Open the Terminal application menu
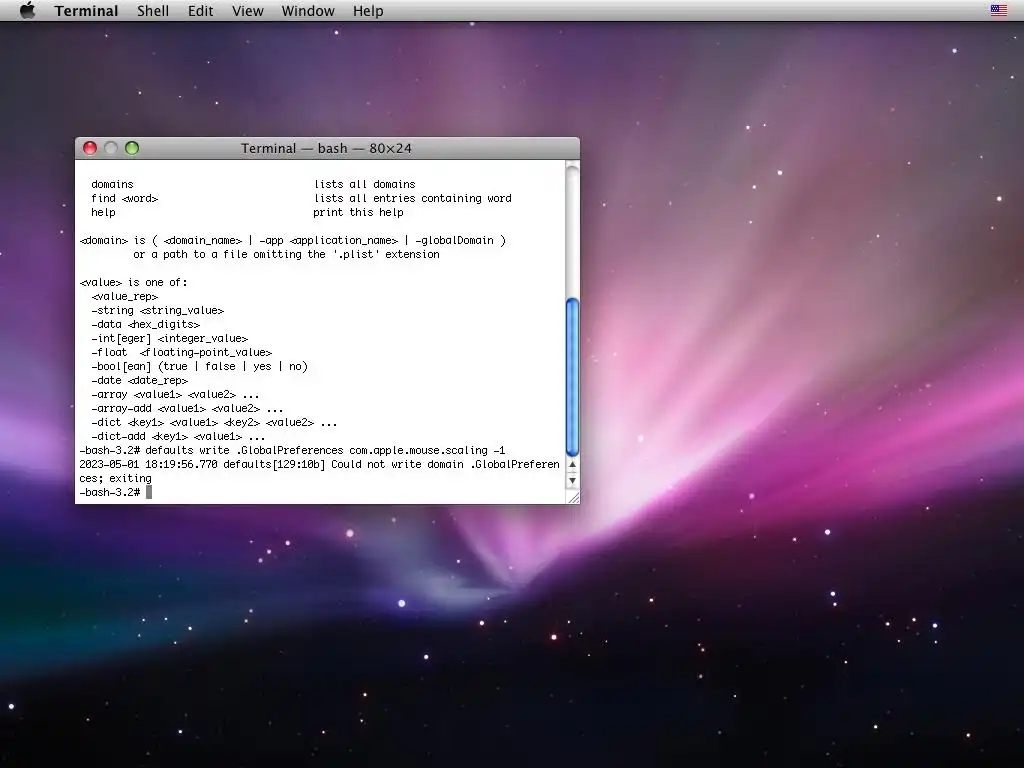This screenshot has height=768, width=1024. click(x=86, y=11)
